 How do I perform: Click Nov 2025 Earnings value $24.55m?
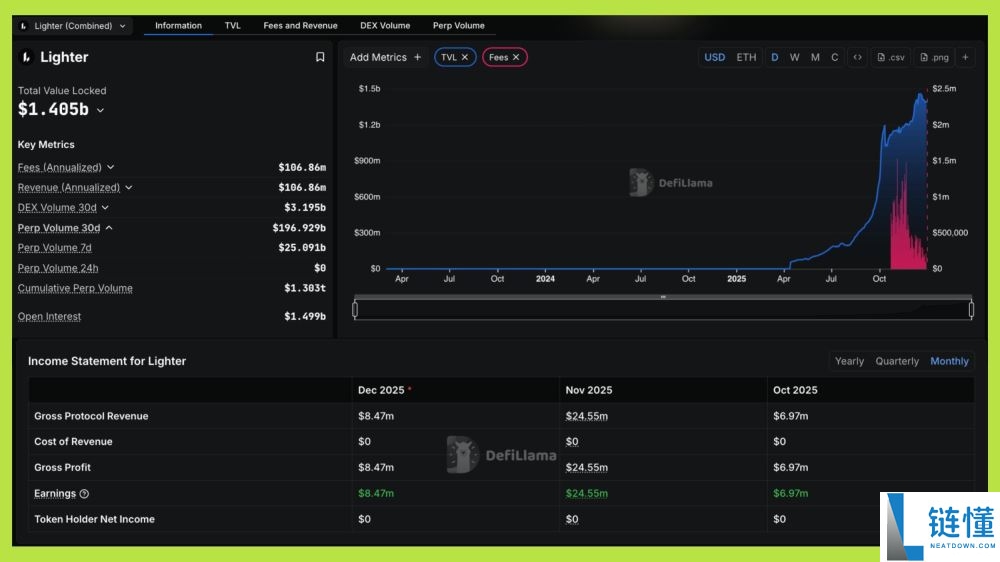pyautogui.click(x=586, y=494)
